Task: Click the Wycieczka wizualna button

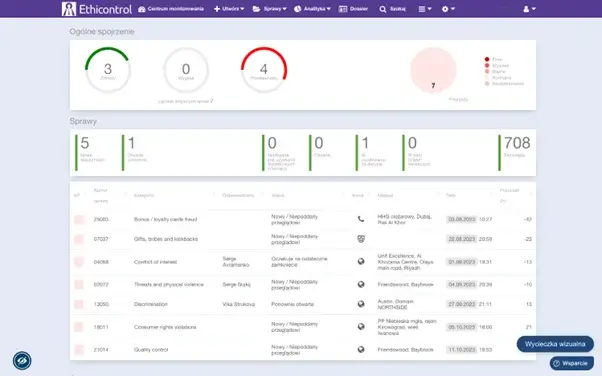Action: point(555,344)
